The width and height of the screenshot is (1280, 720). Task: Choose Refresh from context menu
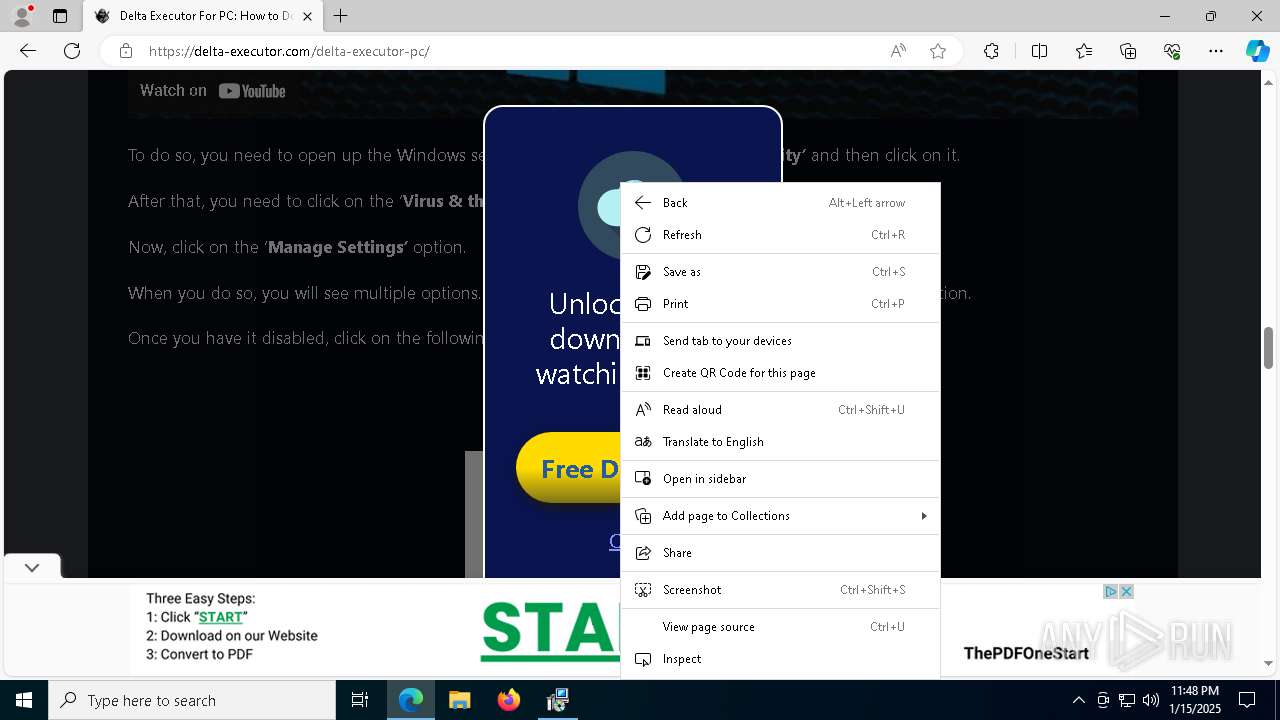pos(780,235)
